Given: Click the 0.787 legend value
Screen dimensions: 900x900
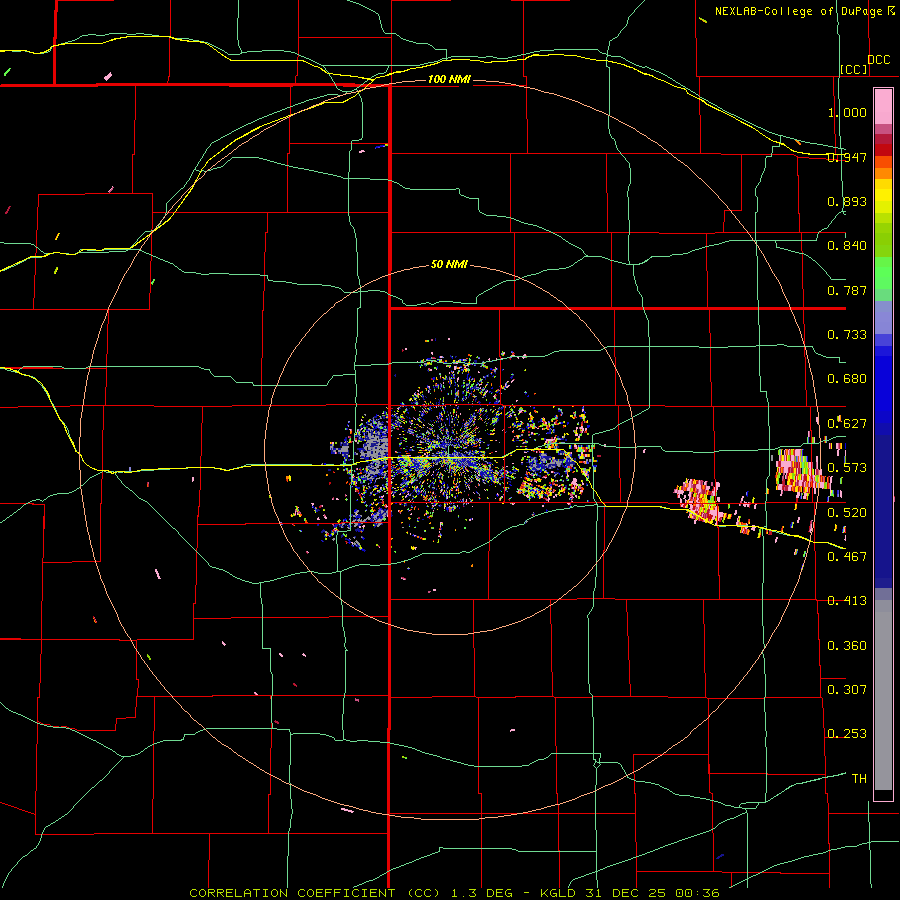Looking at the screenshot, I should pyautogui.click(x=847, y=290).
